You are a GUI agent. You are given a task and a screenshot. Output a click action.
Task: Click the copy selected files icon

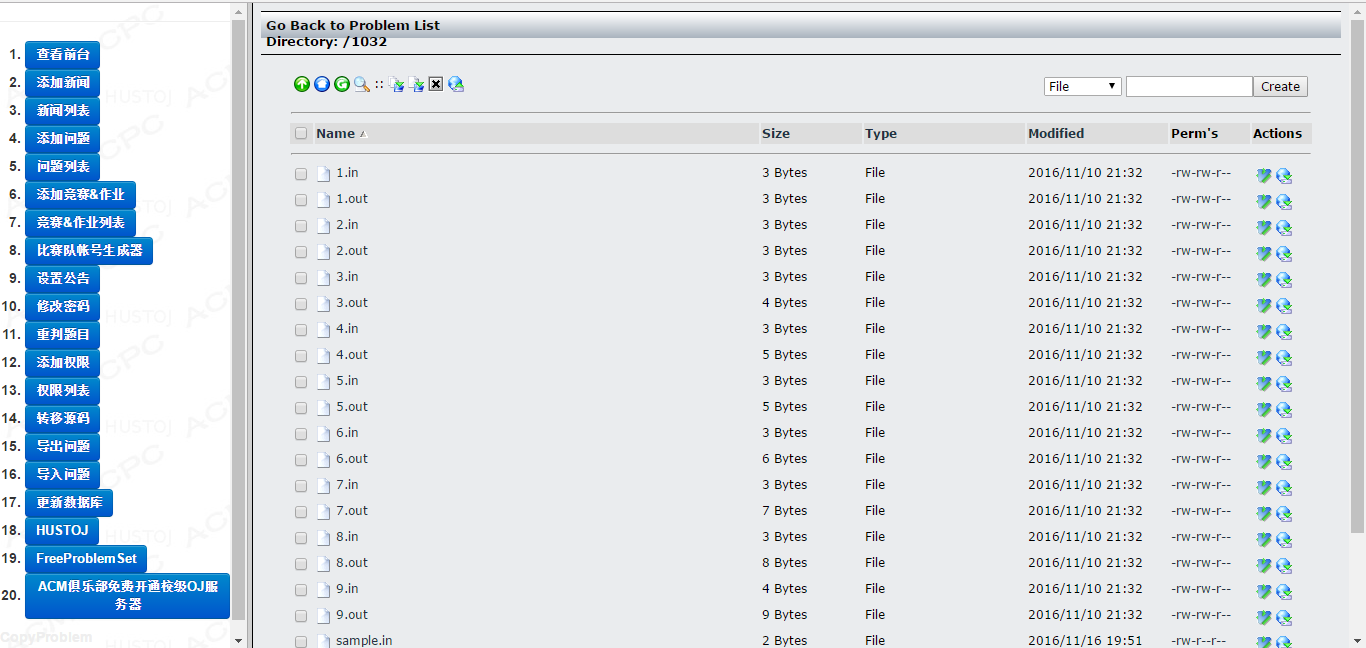[x=397, y=85]
